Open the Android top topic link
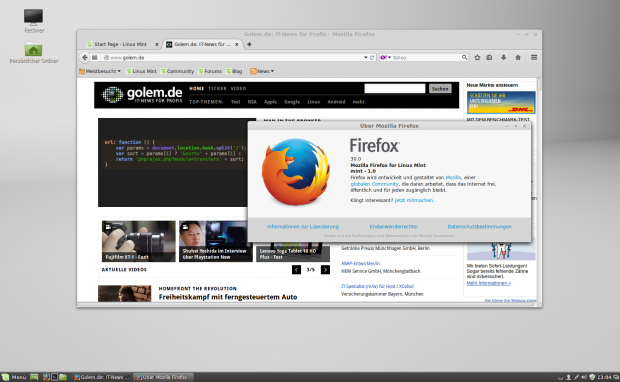The height and width of the screenshot is (382, 620). coord(336,102)
